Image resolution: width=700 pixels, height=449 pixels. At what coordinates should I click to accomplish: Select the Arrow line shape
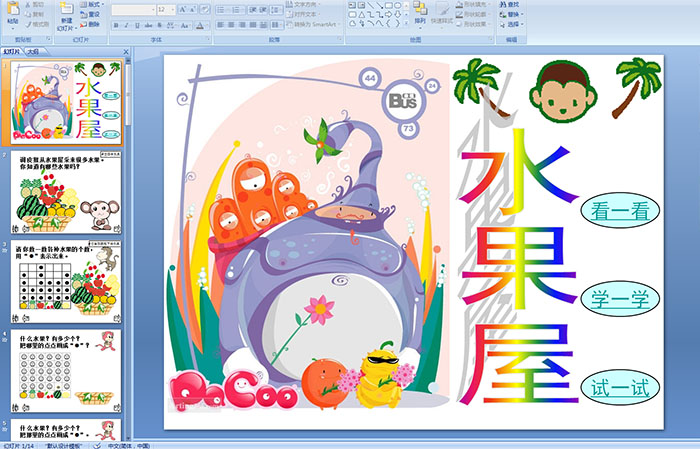379,5
